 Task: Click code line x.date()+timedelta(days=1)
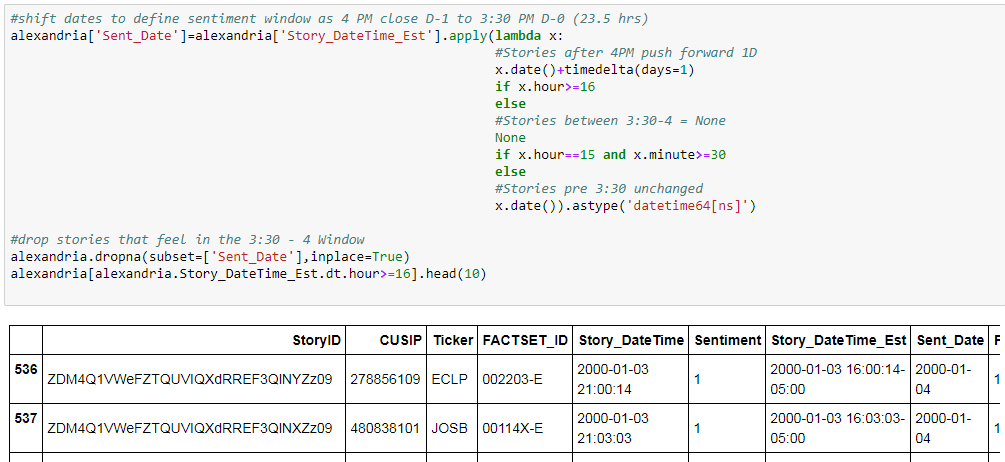coord(594,70)
